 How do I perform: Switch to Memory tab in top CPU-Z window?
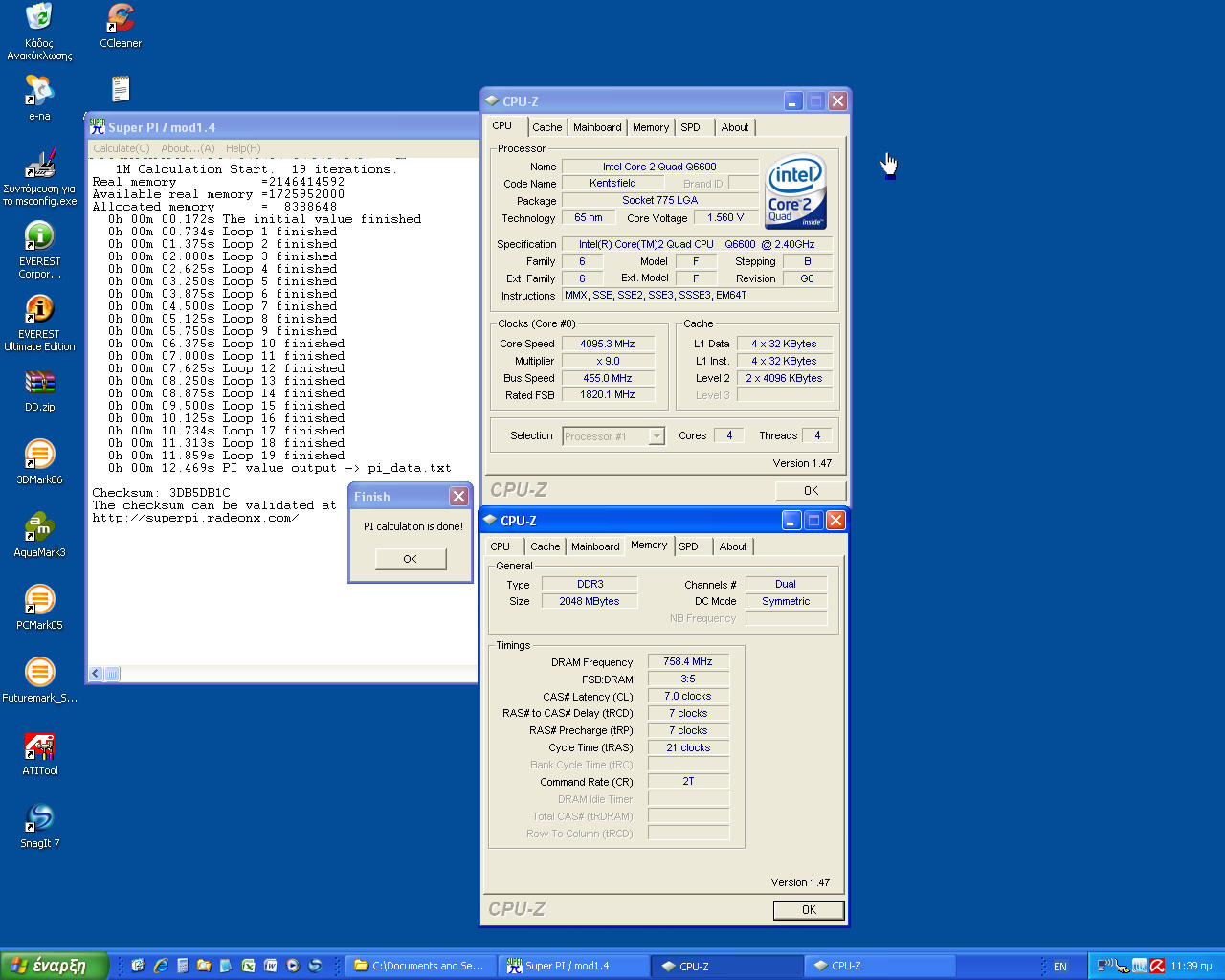[x=651, y=127]
